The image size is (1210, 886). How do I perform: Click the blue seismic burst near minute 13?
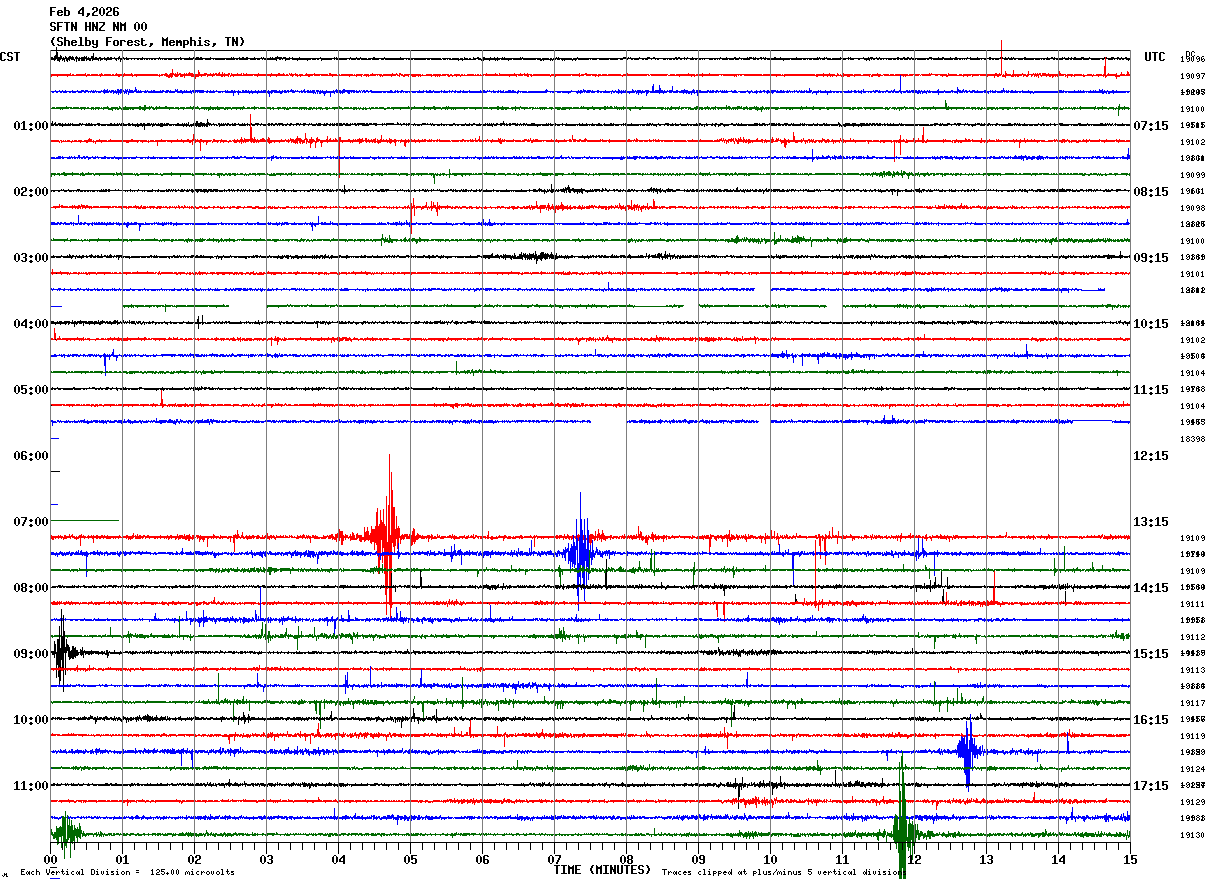point(967,750)
